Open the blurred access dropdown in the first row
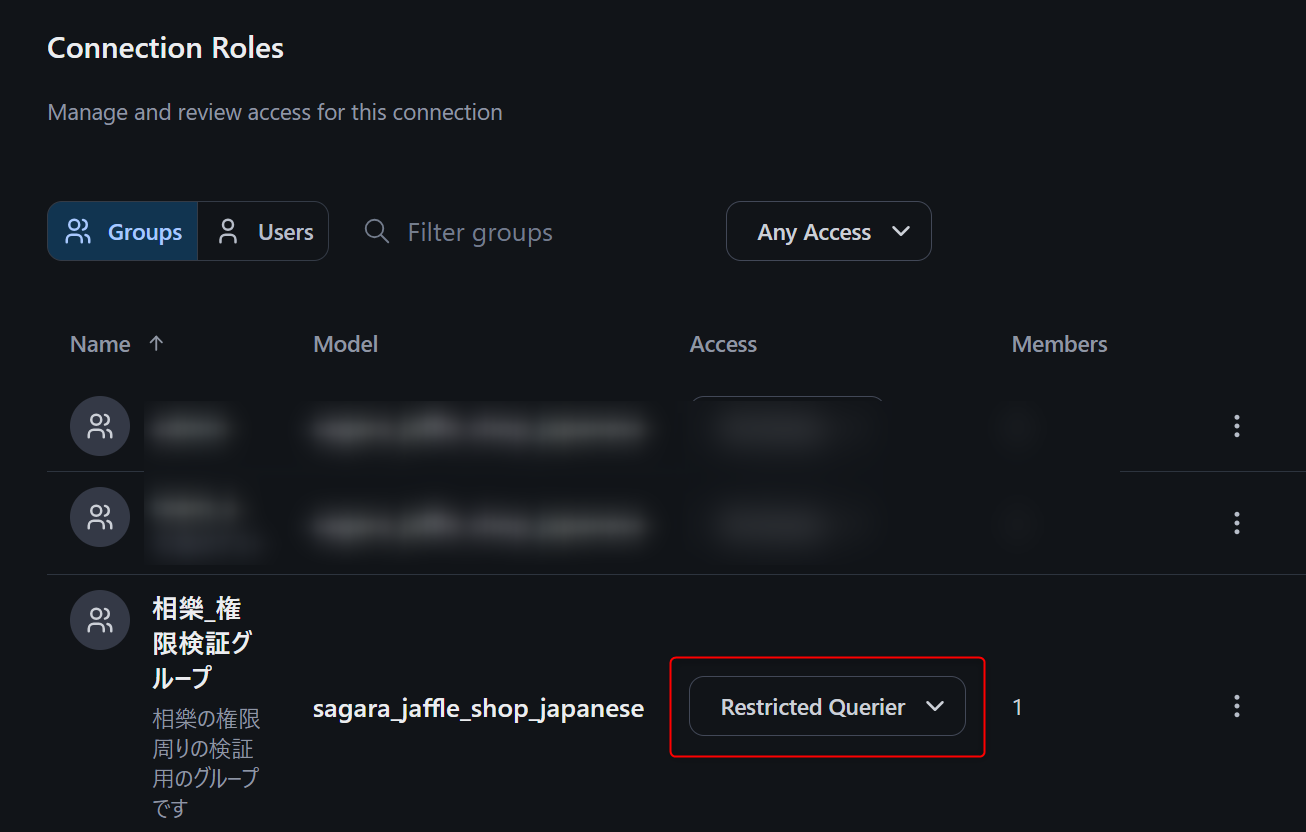 787,427
